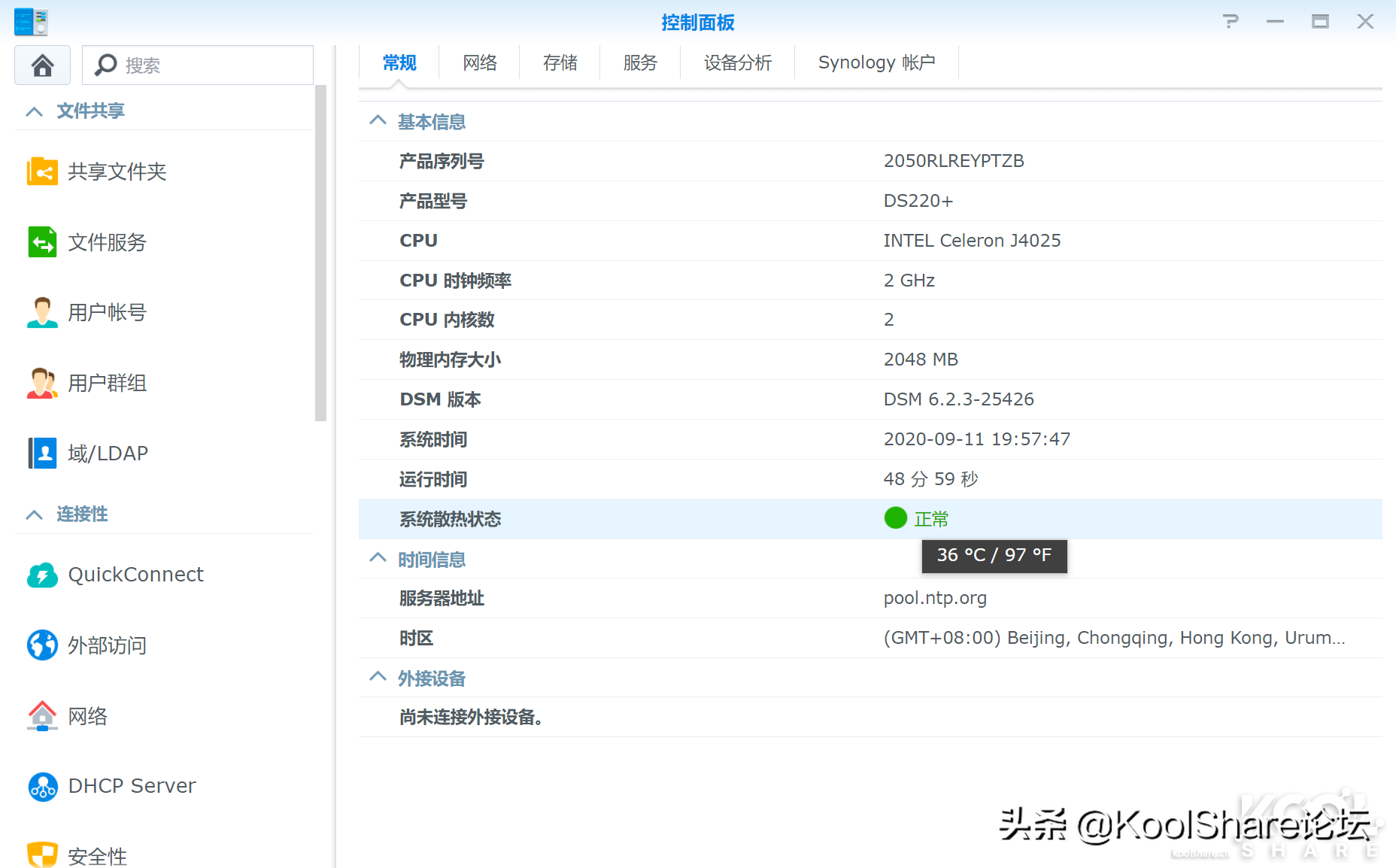Collapse the 基本信息 section

(x=378, y=121)
